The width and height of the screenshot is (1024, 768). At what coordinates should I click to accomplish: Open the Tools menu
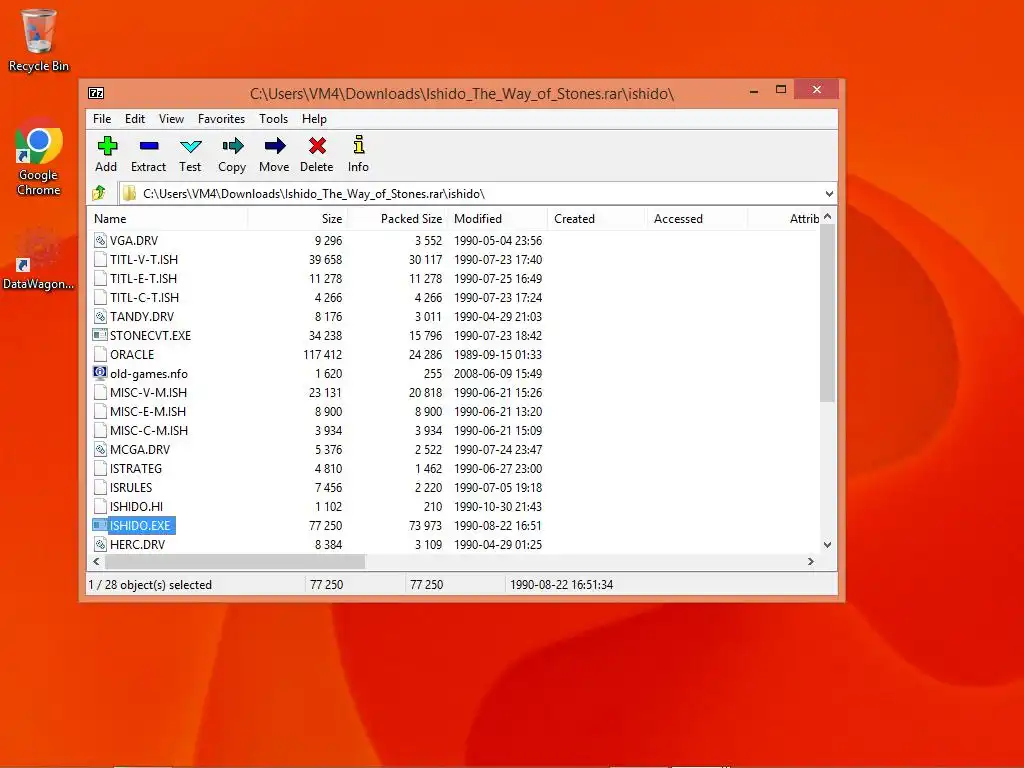[273, 119]
